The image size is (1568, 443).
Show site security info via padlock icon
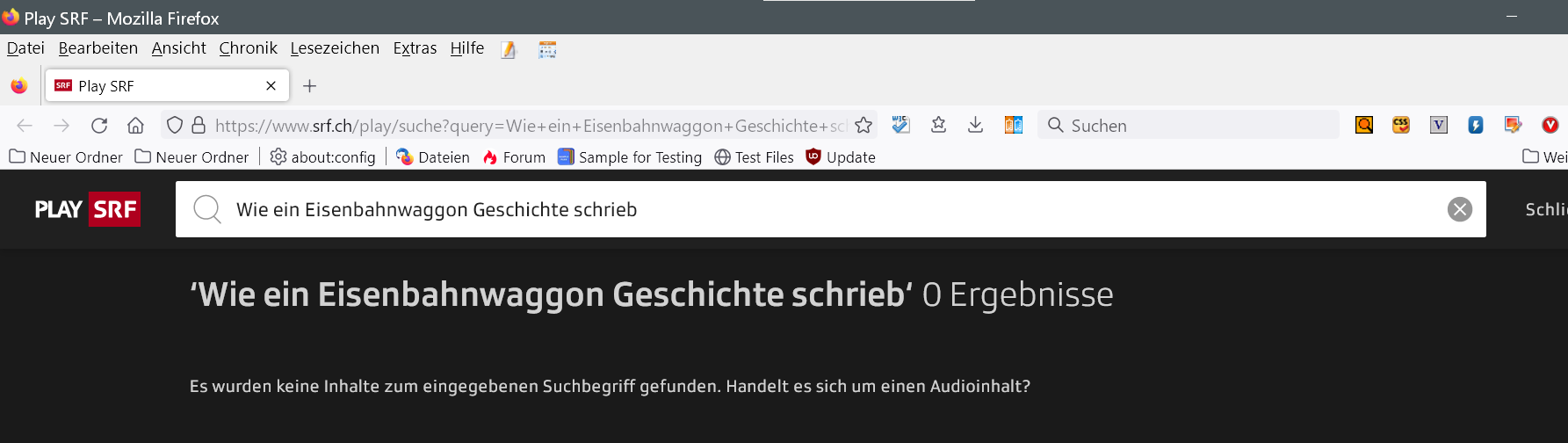199,126
